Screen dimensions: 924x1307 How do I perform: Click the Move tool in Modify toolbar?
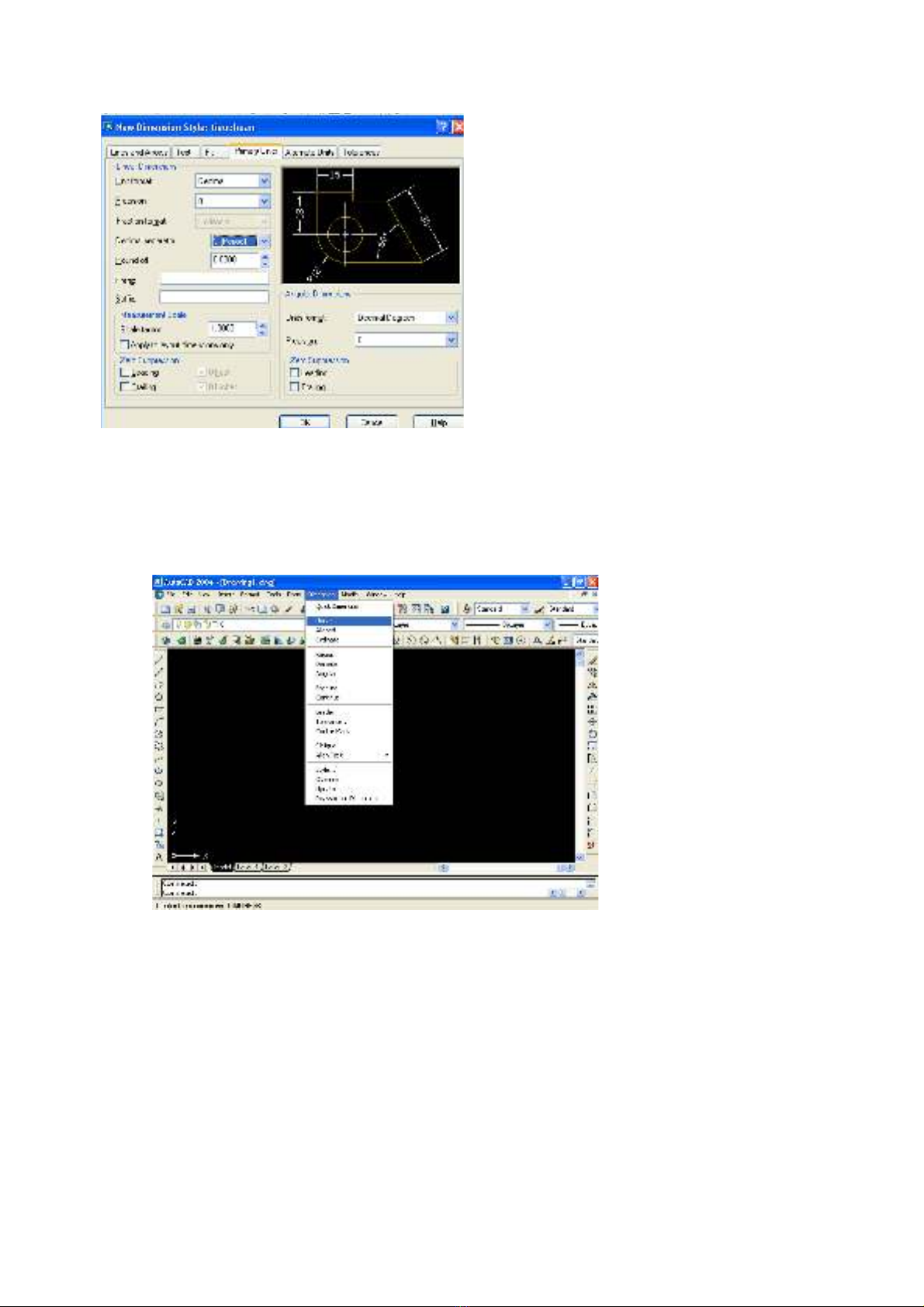pyautogui.click(x=593, y=722)
